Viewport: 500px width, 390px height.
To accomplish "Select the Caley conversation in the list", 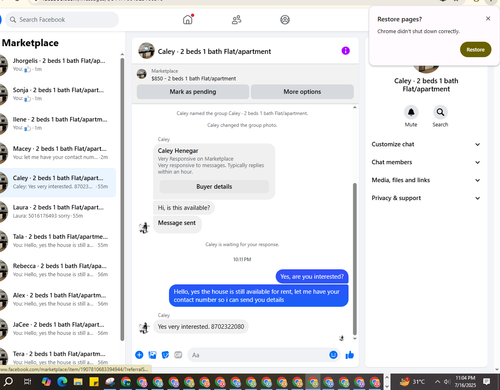I will 58,182.
